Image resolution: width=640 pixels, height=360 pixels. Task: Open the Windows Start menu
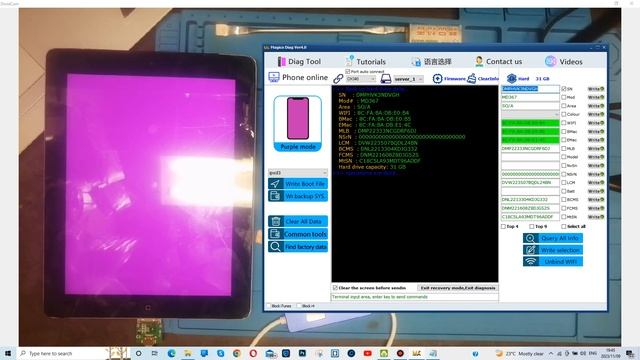pos(8,353)
